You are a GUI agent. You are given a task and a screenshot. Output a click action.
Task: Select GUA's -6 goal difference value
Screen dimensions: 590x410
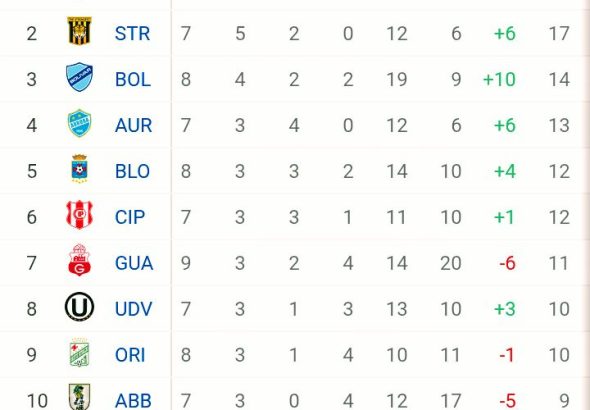click(x=507, y=263)
